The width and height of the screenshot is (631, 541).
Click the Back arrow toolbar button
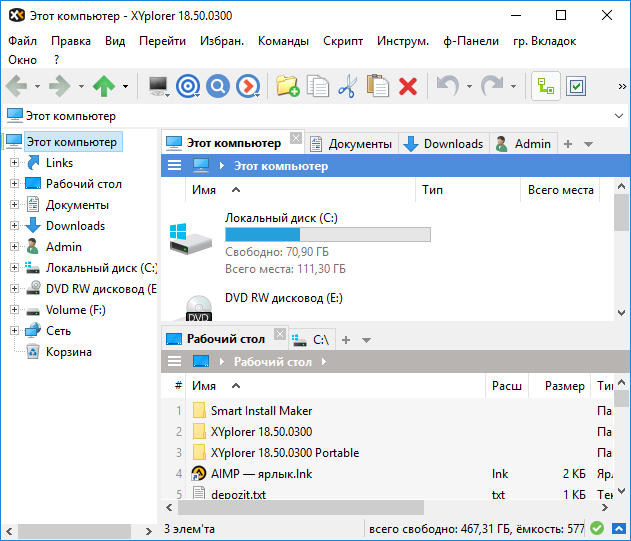tap(16, 86)
